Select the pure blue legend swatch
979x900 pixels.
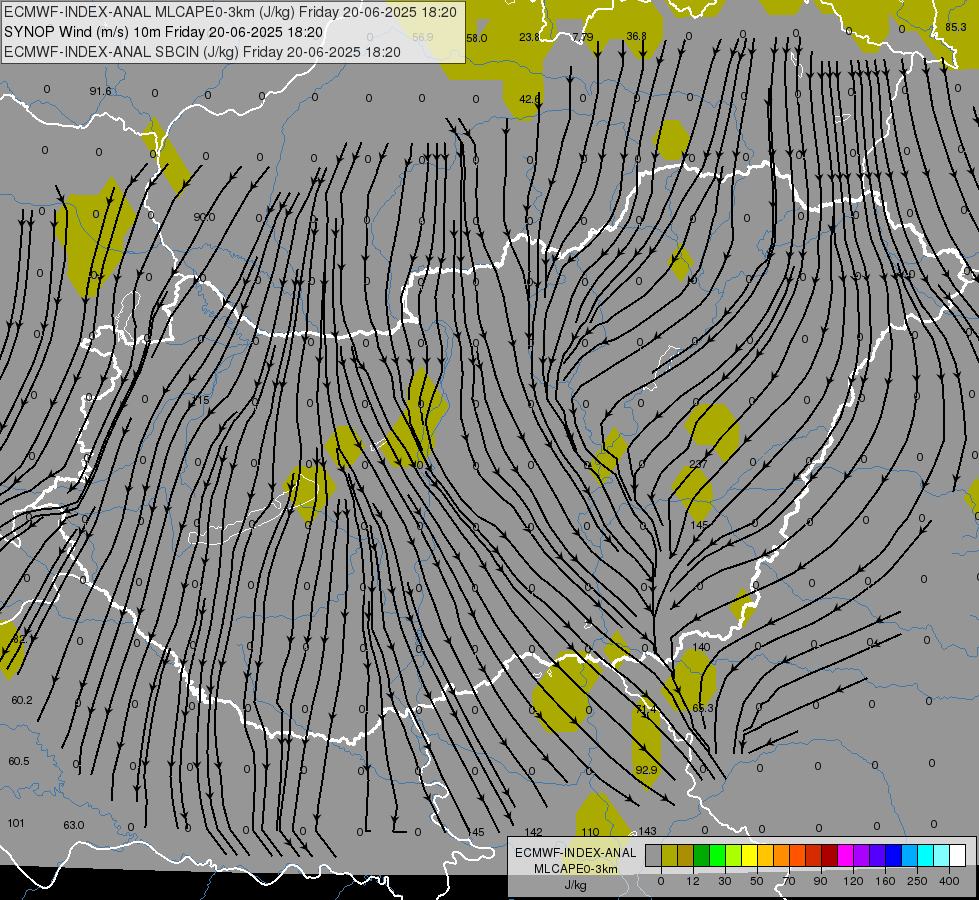(x=894, y=855)
